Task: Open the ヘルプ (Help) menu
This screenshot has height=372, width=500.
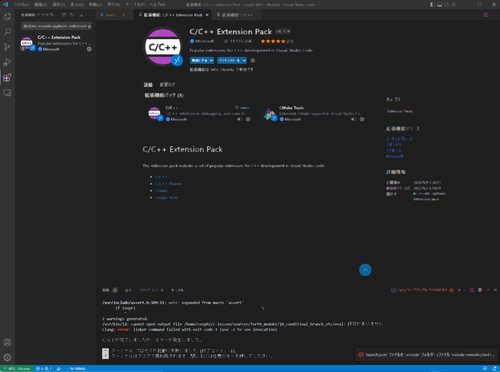Action: click(157, 5)
